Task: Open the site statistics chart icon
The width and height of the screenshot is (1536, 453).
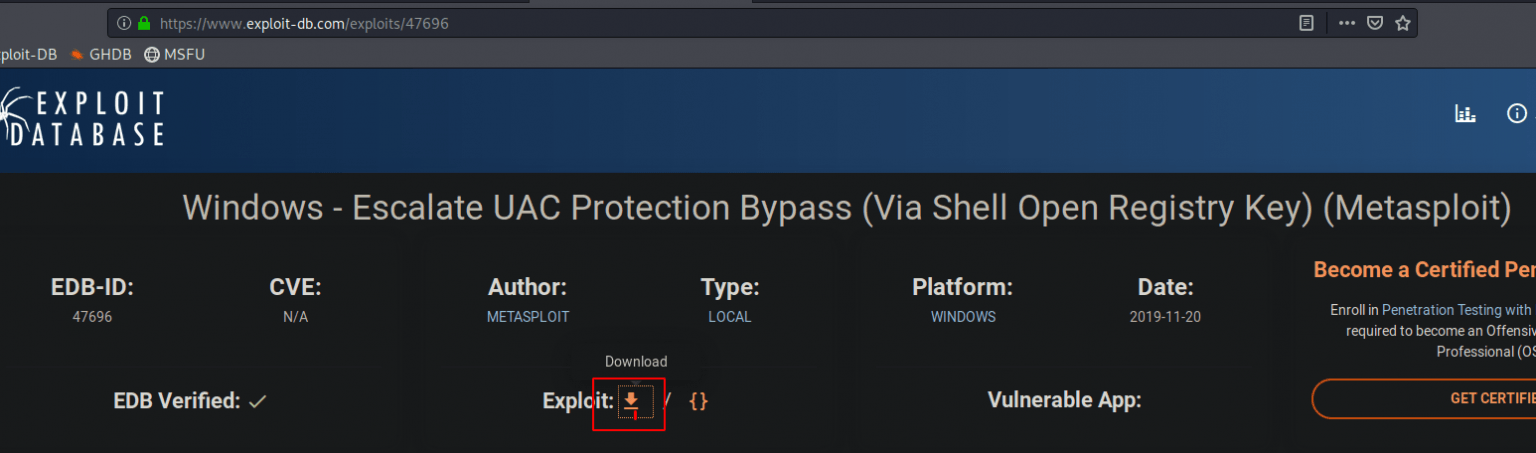Action: 1465,114
